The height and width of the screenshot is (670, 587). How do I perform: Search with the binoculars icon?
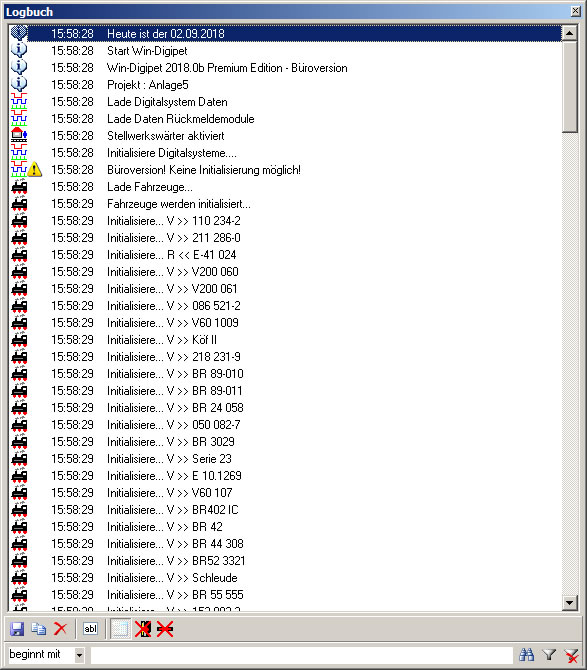[526, 655]
